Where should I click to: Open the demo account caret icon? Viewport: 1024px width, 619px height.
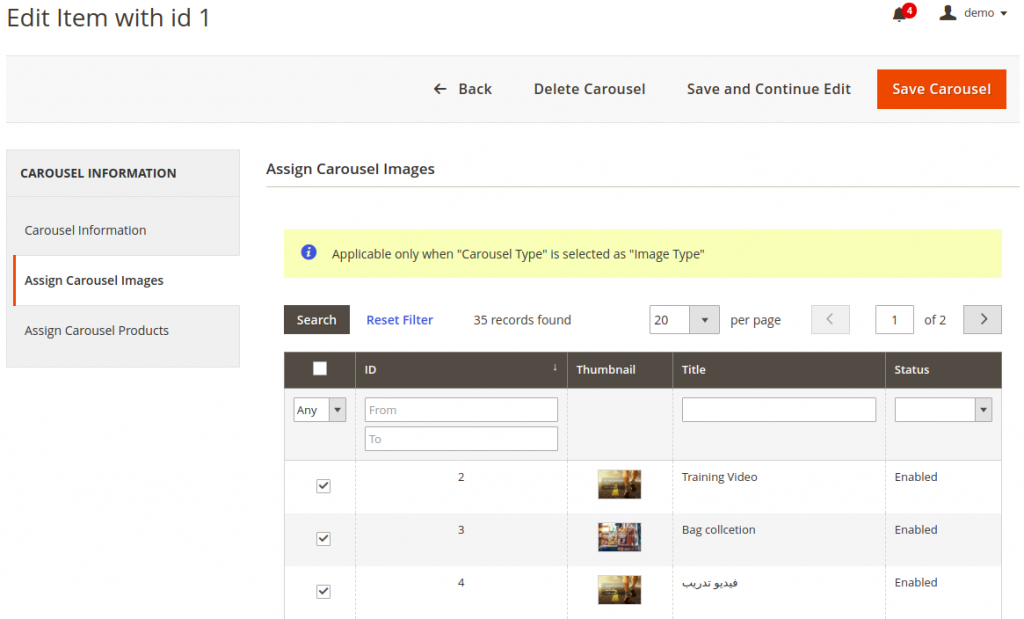[x=1004, y=13]
